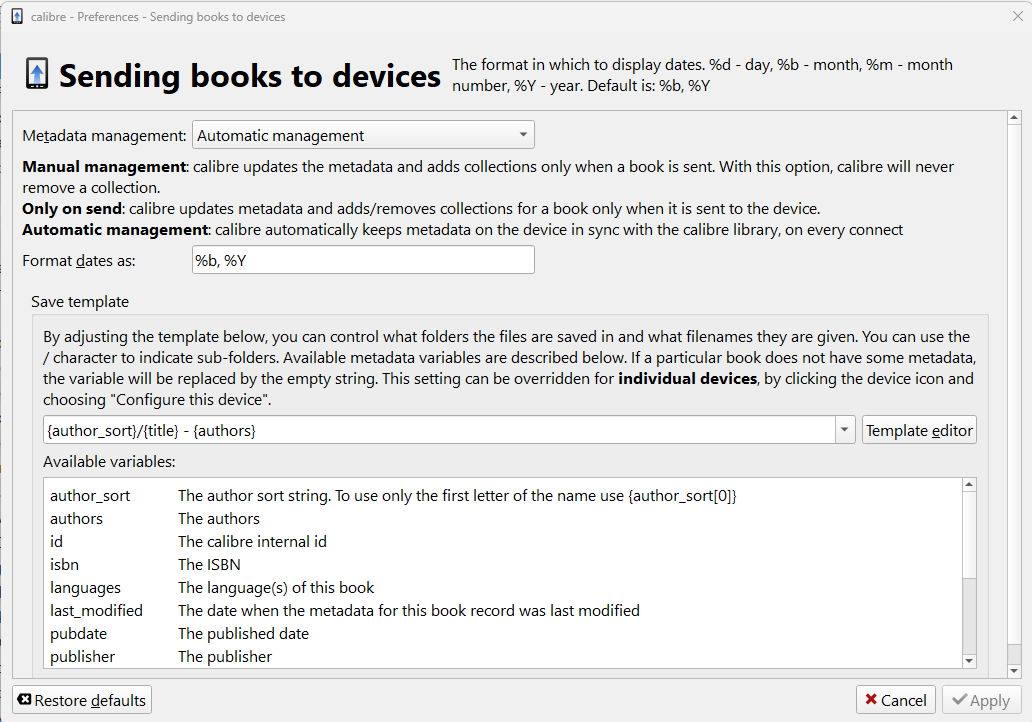Viewport: 1032px width, 722px height.
Task: Click the device icon beside the page heading
Action: 37,75
